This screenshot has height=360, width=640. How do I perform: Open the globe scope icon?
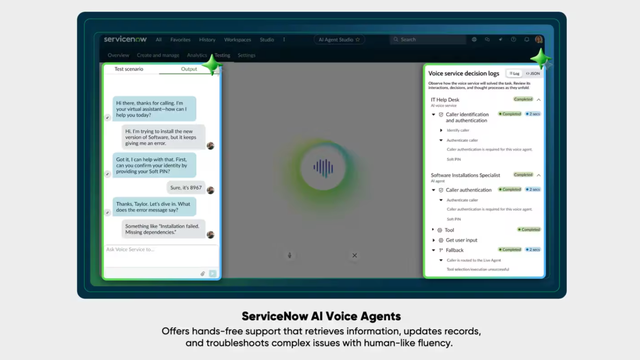474,40
